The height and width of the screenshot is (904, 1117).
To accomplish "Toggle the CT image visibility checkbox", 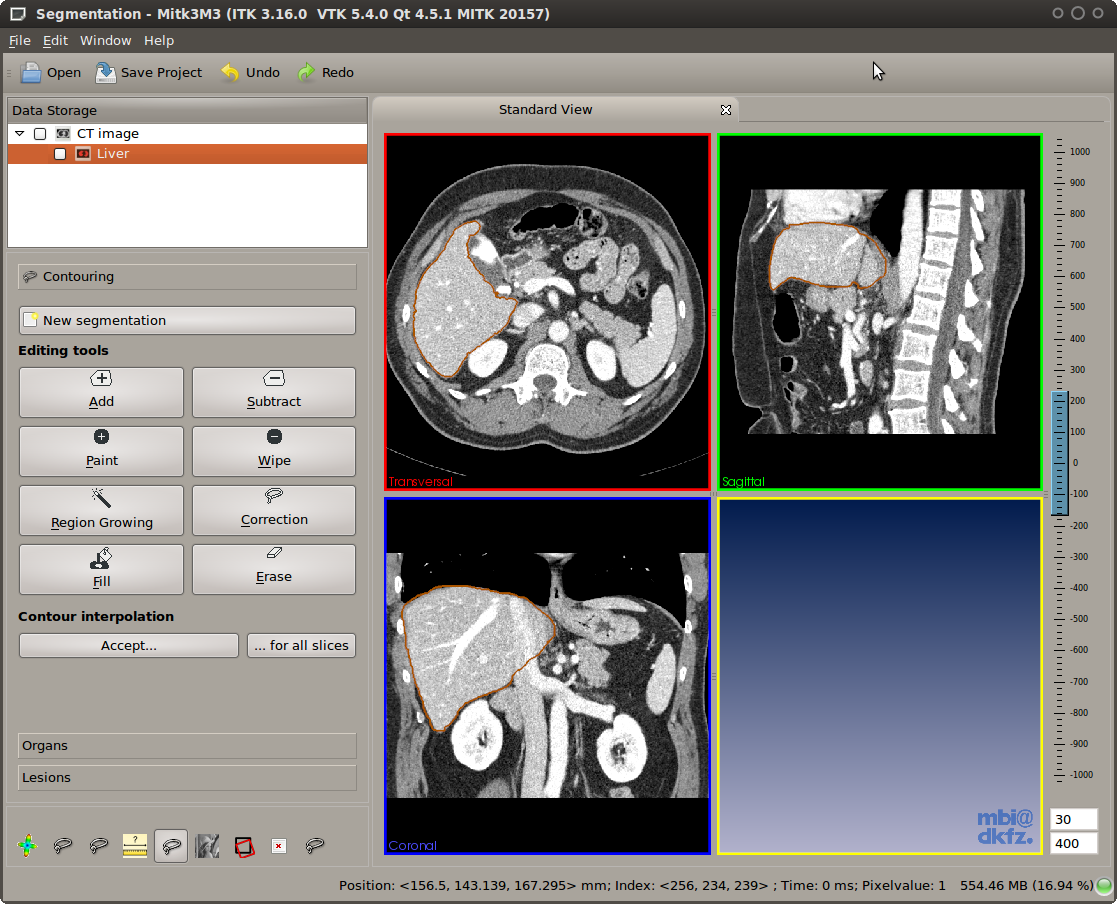I will 41,133.
